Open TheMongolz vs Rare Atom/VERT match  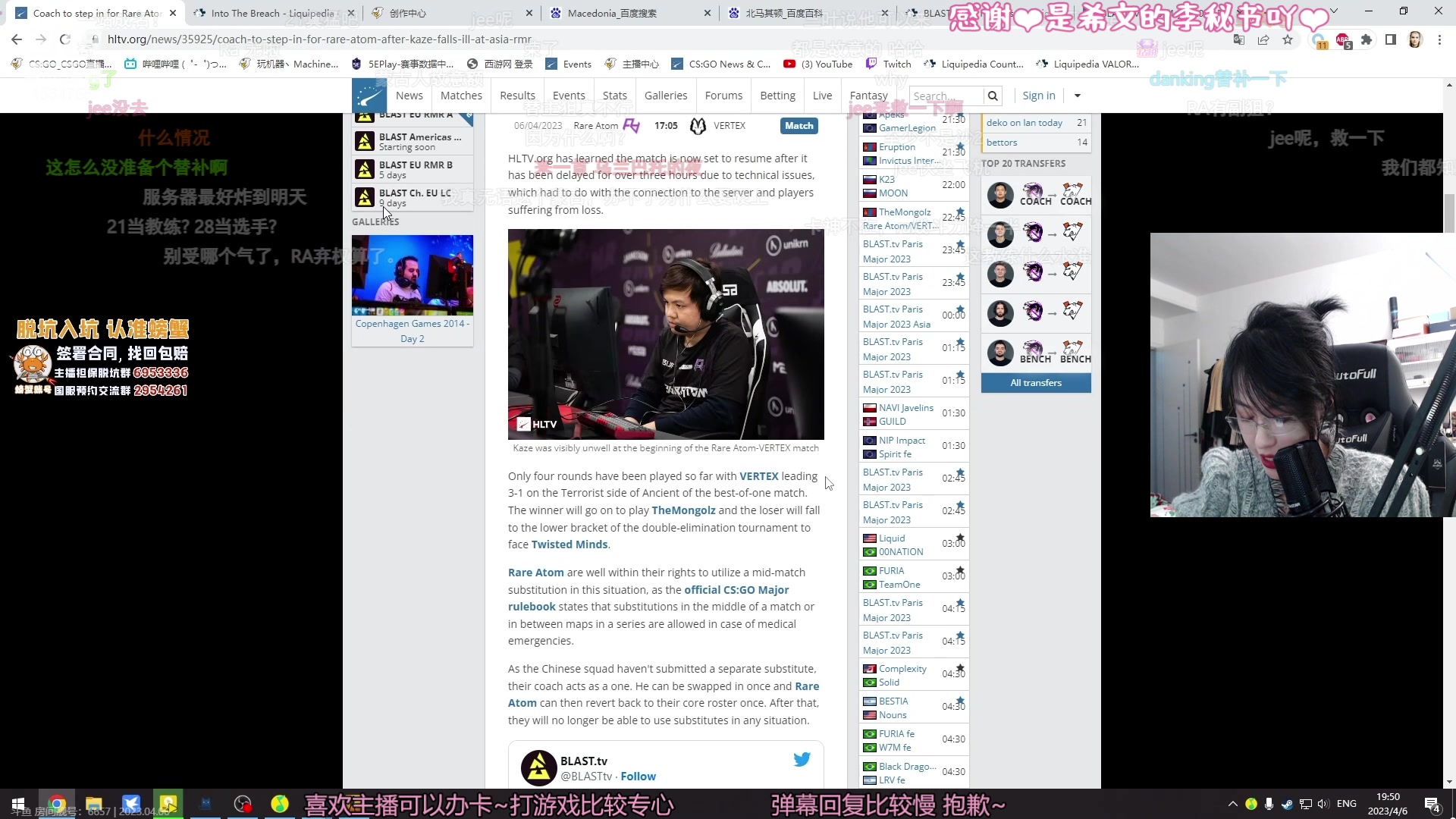point(914,219)
